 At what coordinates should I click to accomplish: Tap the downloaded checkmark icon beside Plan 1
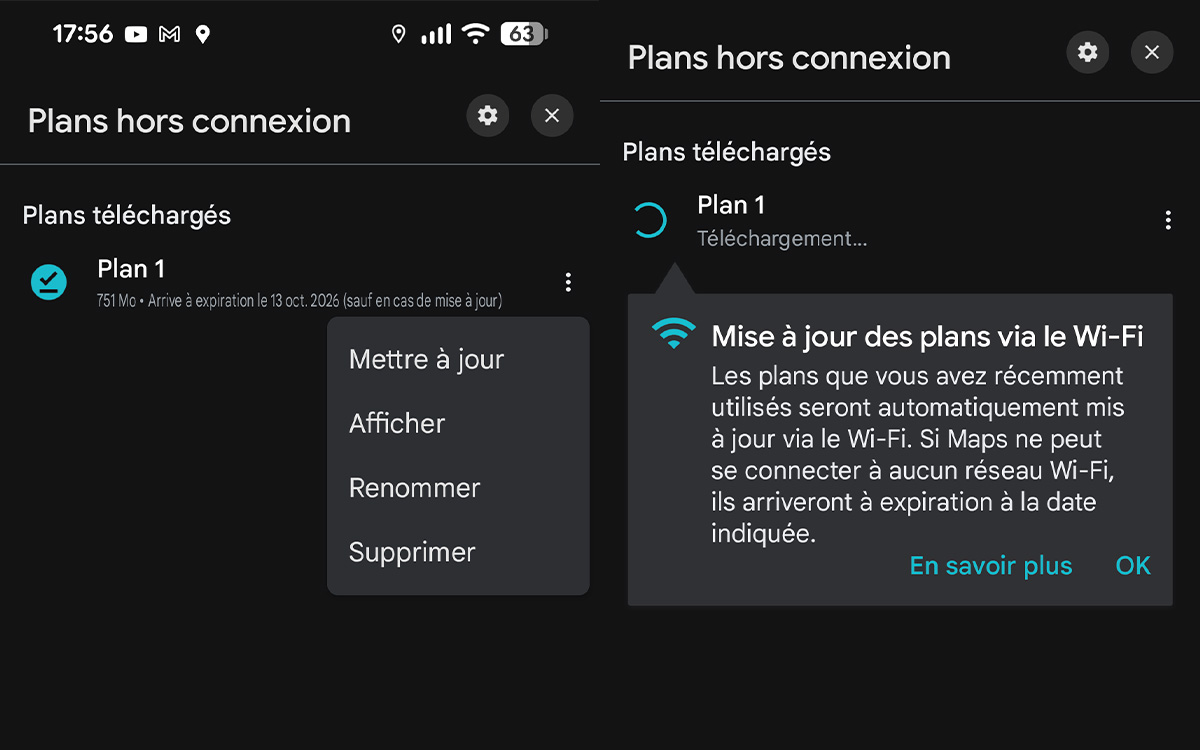(48, 282)
